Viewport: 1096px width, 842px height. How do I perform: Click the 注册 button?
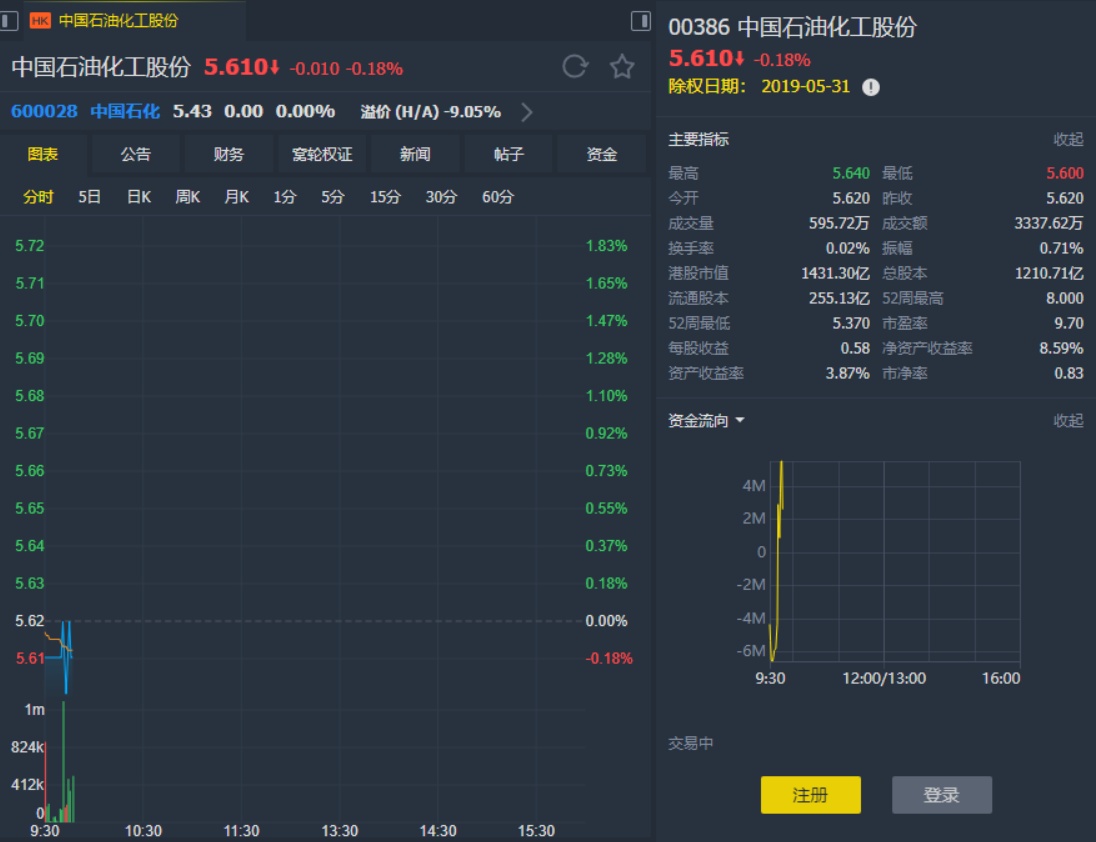pos(810,795)
